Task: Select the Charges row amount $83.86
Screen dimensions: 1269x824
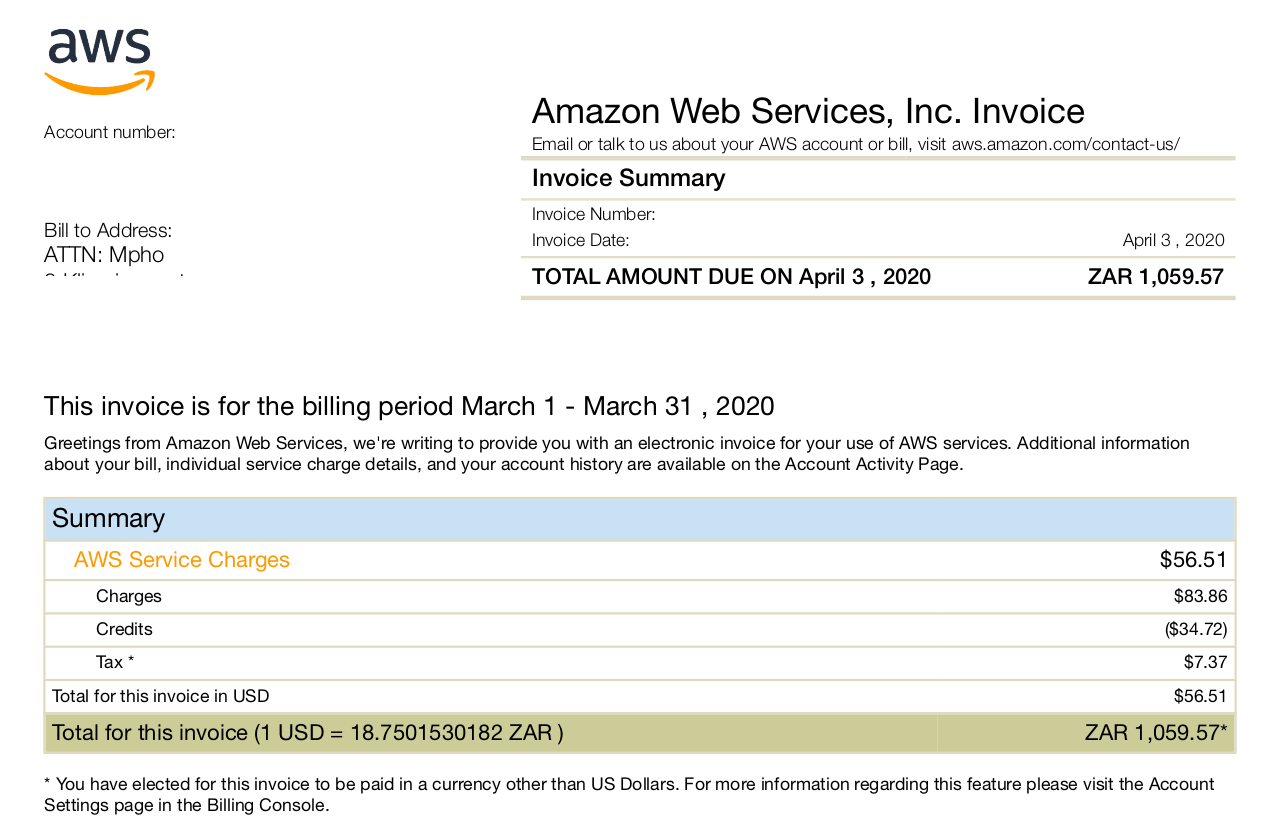Action: (1200, 596)
